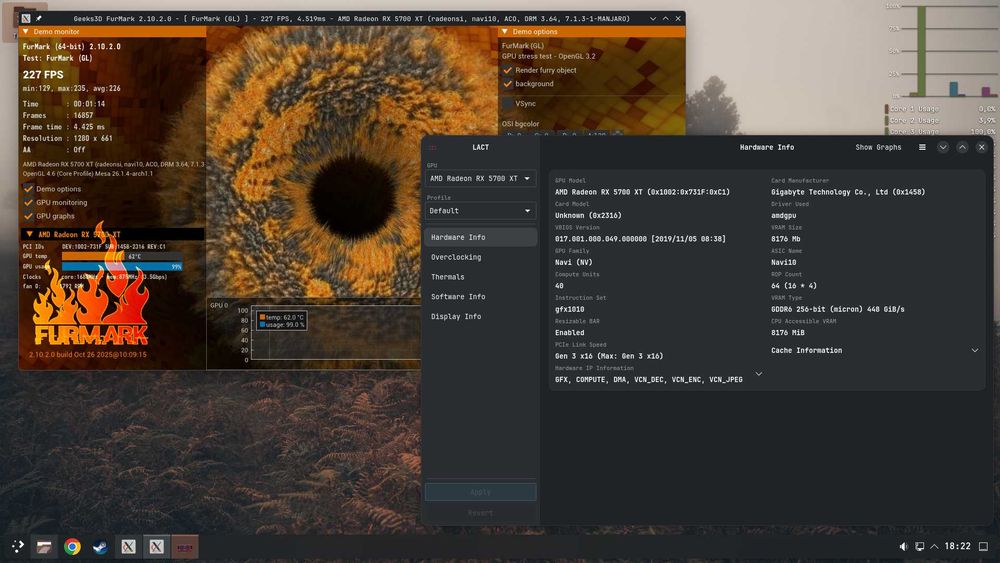This screenshot has height=563, width=1000.
Task: Click Show Graphs button in LACT
Action: click(x=878, y=147)
